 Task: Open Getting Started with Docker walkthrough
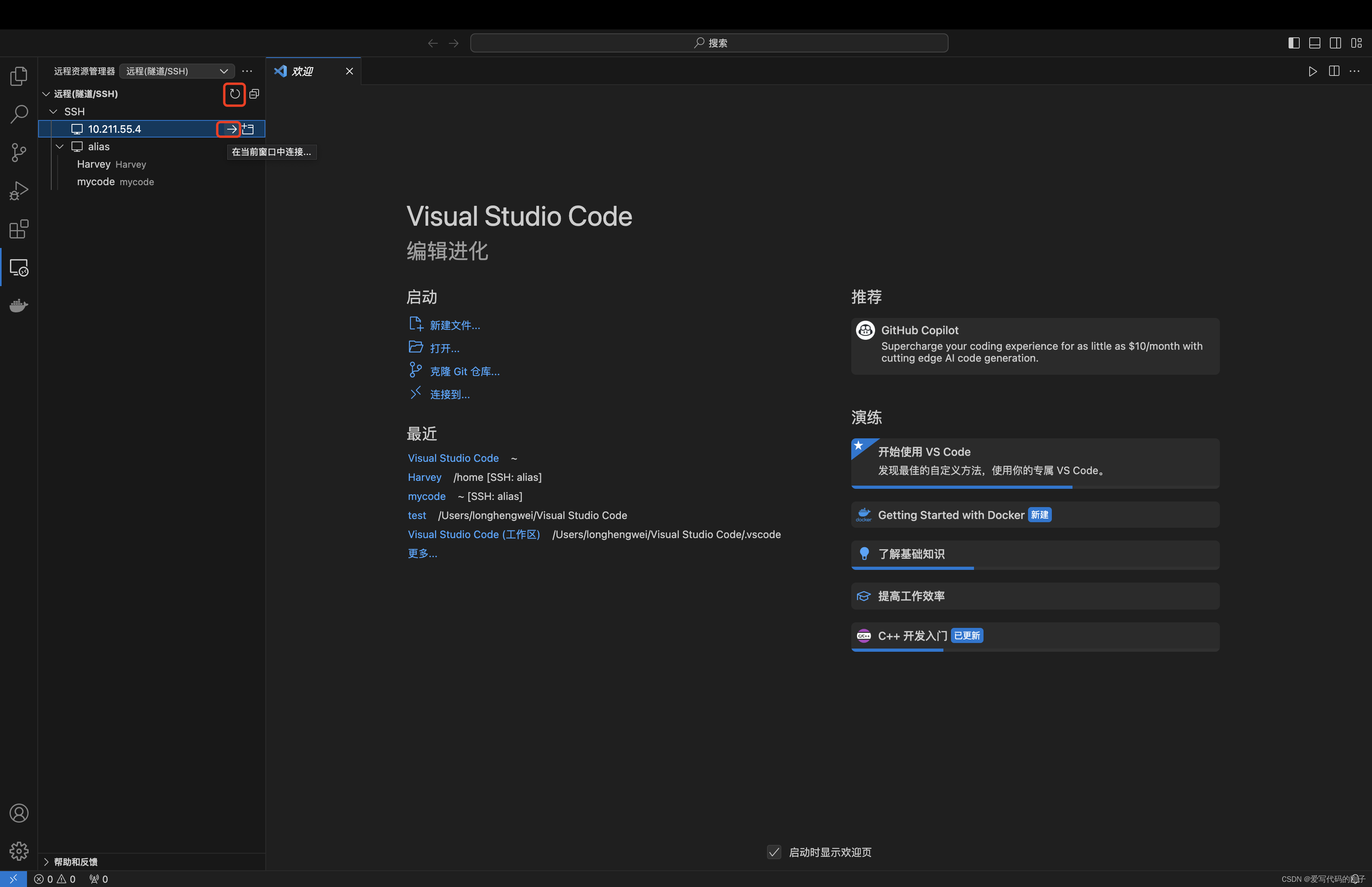1035,514
